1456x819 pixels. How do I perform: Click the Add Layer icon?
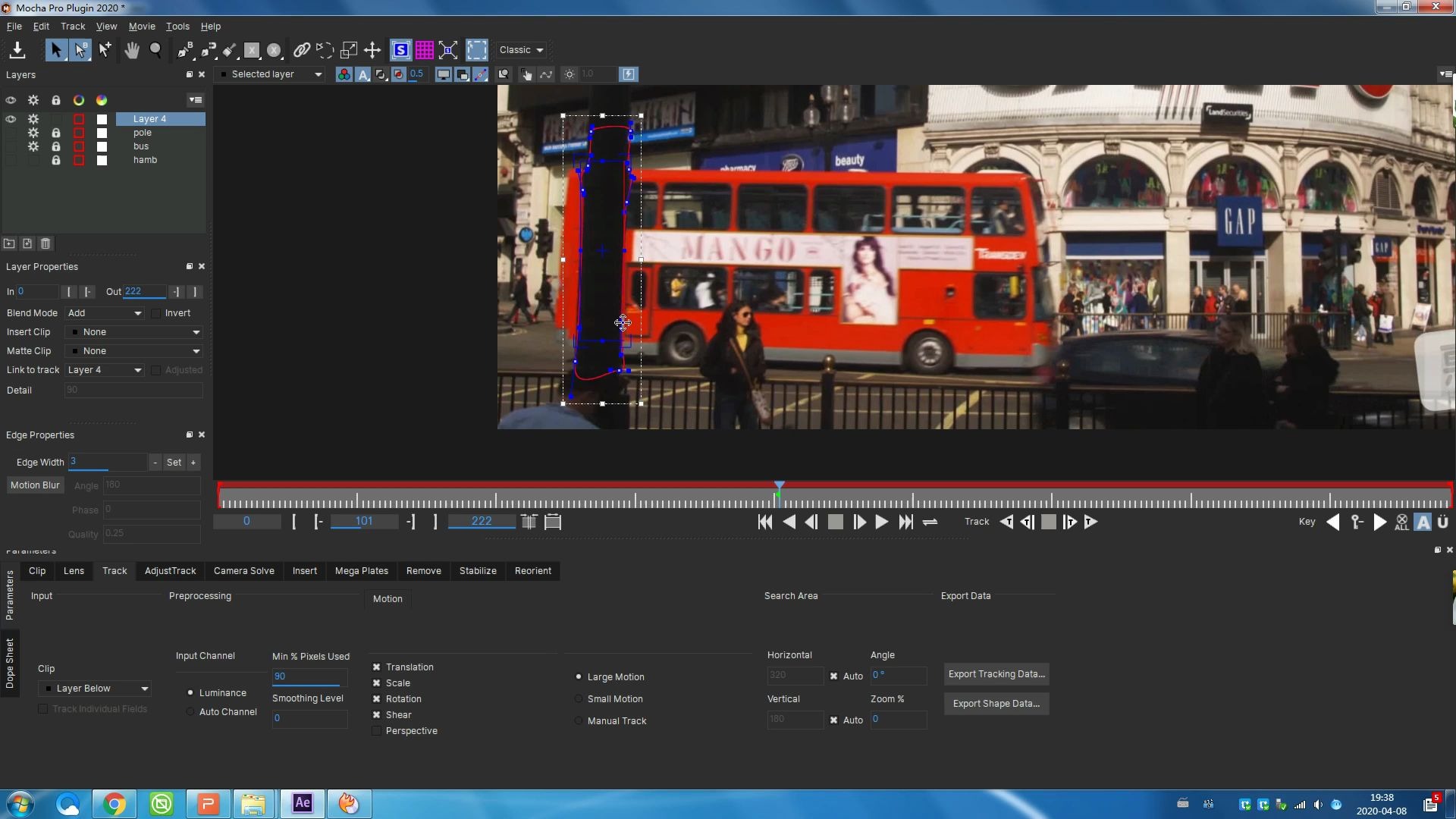pos(26,243)
